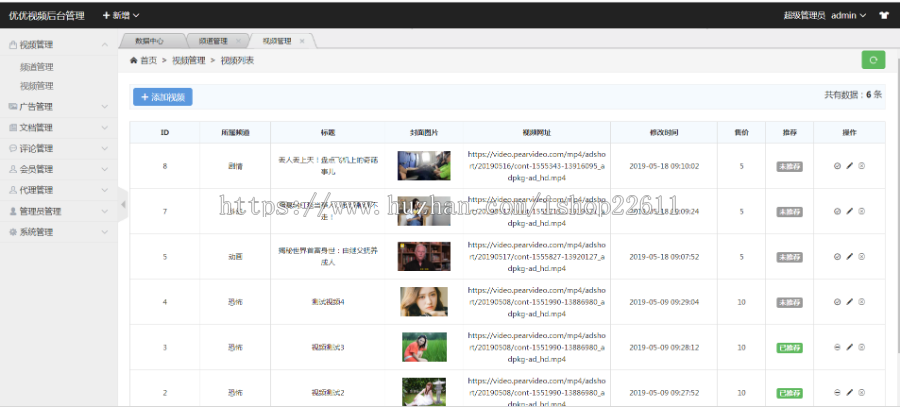Image resolution: width=900 pixels, height=407 pixels.
Task: Edit the video with ID 5
Action: pos(849,257)
